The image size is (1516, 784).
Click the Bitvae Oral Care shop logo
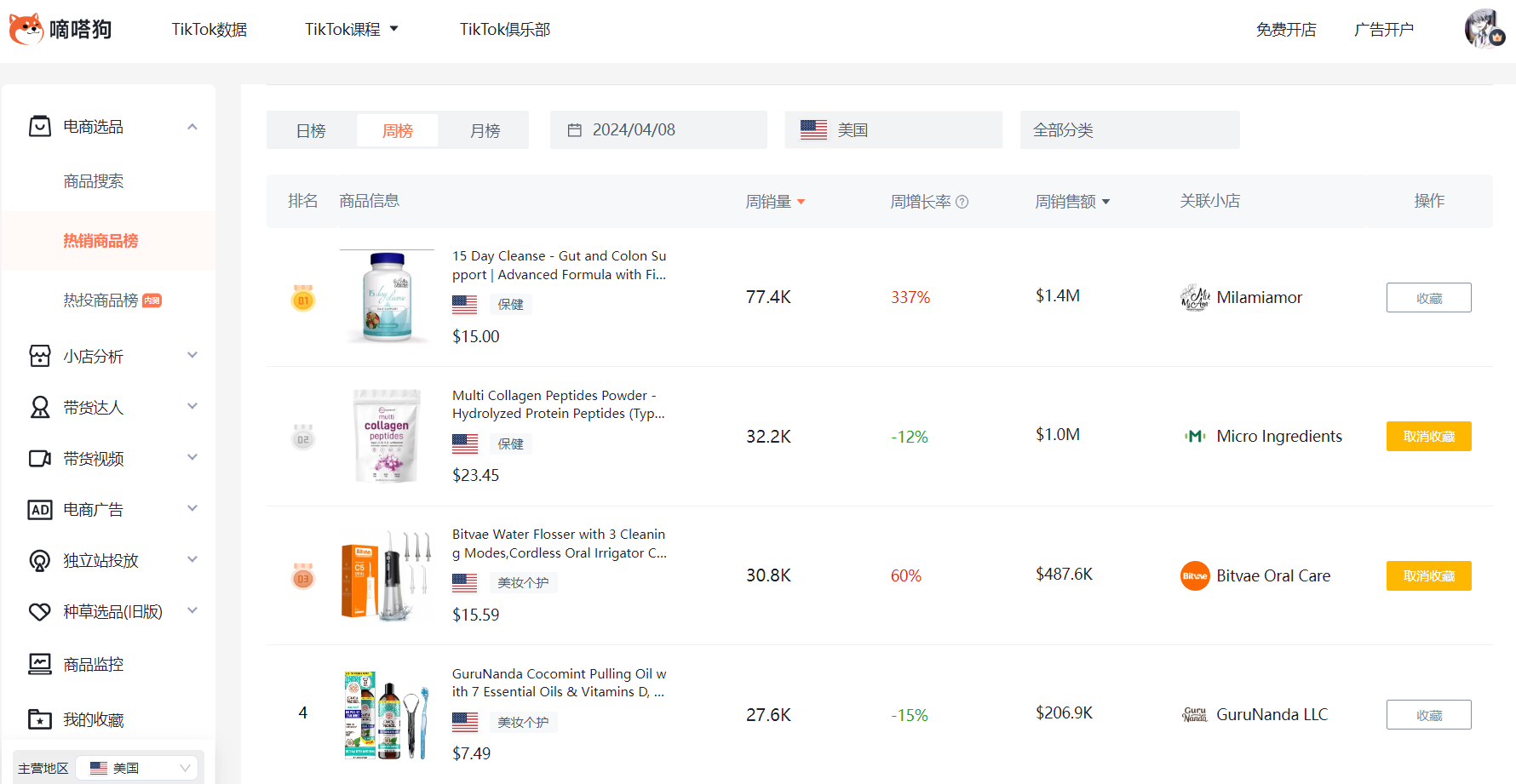1195,575
